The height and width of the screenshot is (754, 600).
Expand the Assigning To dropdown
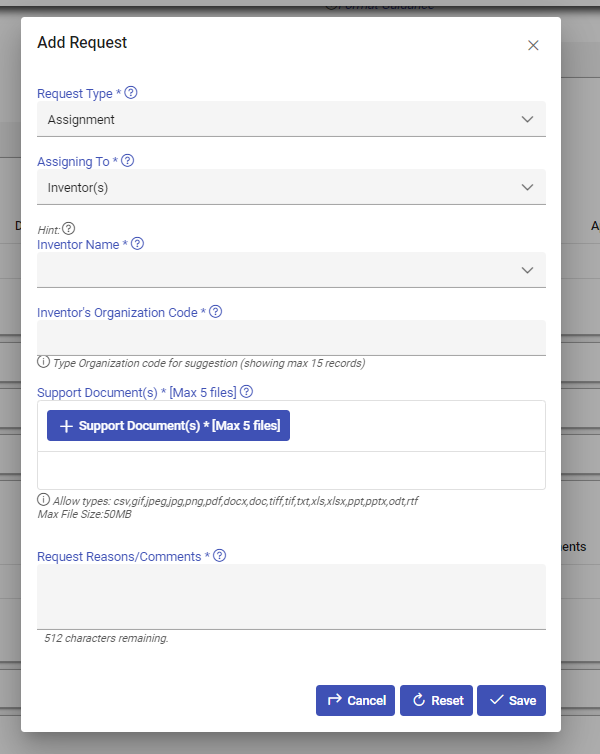(291, 187)
